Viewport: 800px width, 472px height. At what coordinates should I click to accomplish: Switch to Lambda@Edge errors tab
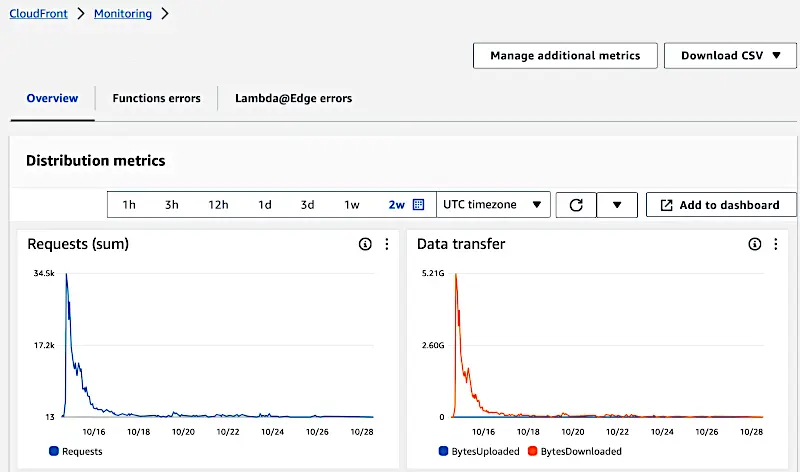click(x=293, y=98)
